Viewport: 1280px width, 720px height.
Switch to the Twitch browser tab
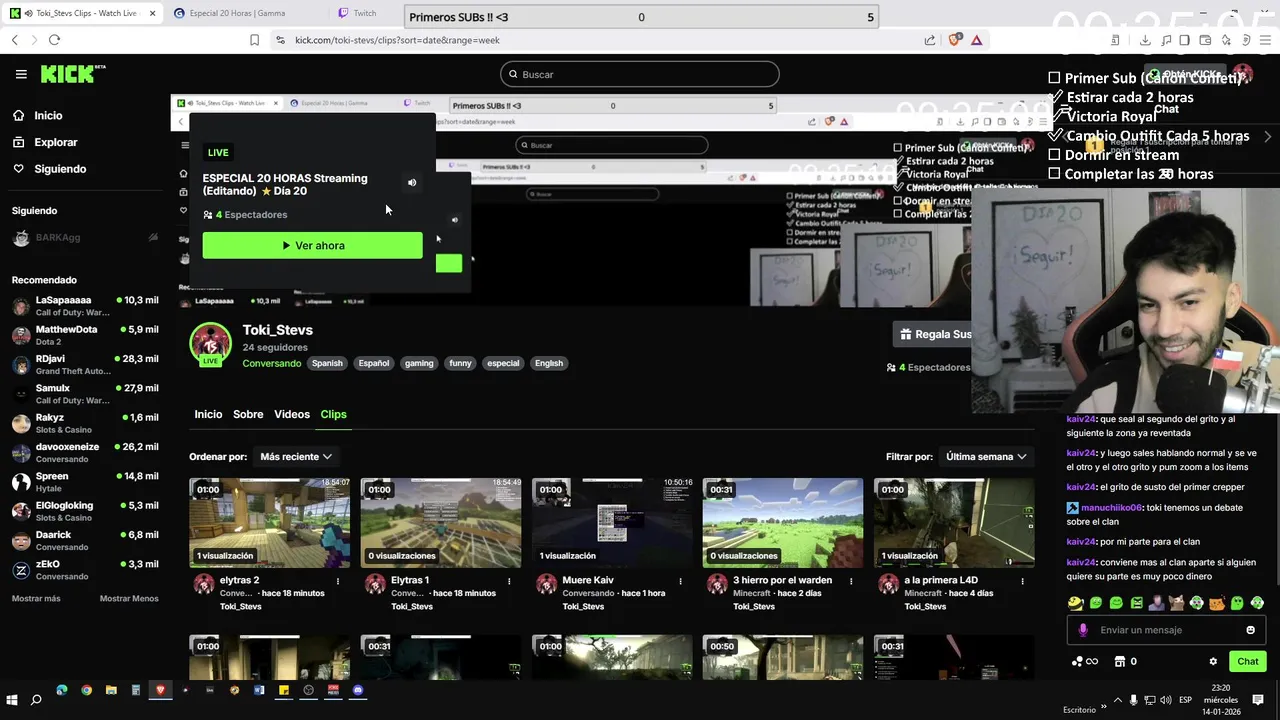[365, 13]
